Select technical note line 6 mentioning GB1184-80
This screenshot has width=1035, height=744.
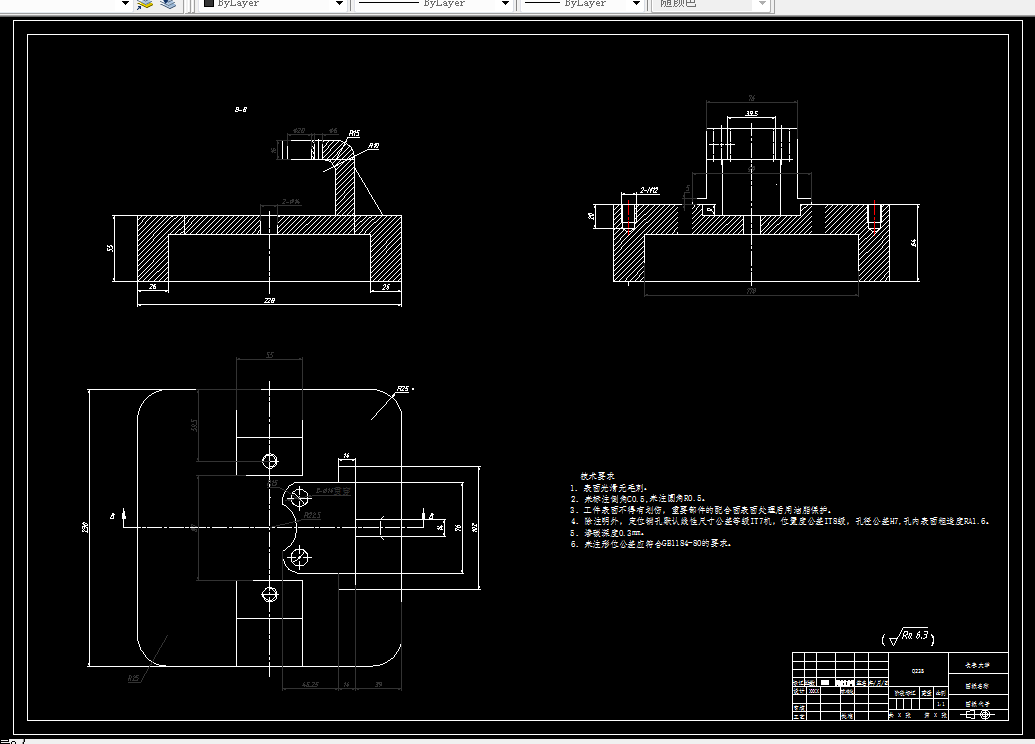tap(651, 544)
